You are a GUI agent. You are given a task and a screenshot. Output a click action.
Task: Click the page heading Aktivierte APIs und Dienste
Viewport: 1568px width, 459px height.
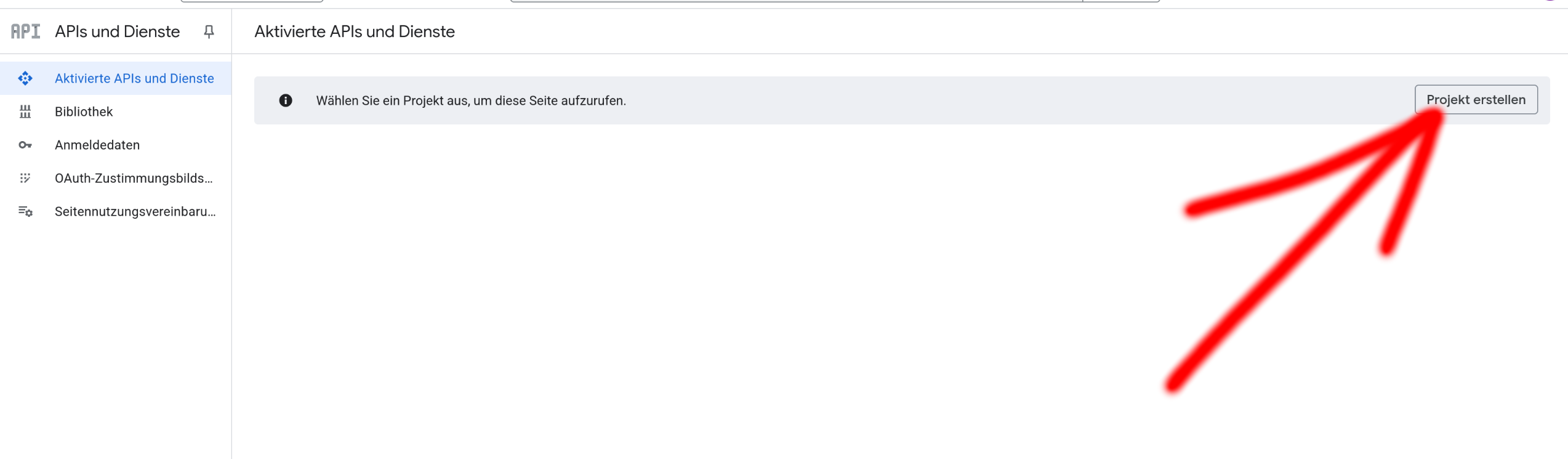(x=355, y=31)
